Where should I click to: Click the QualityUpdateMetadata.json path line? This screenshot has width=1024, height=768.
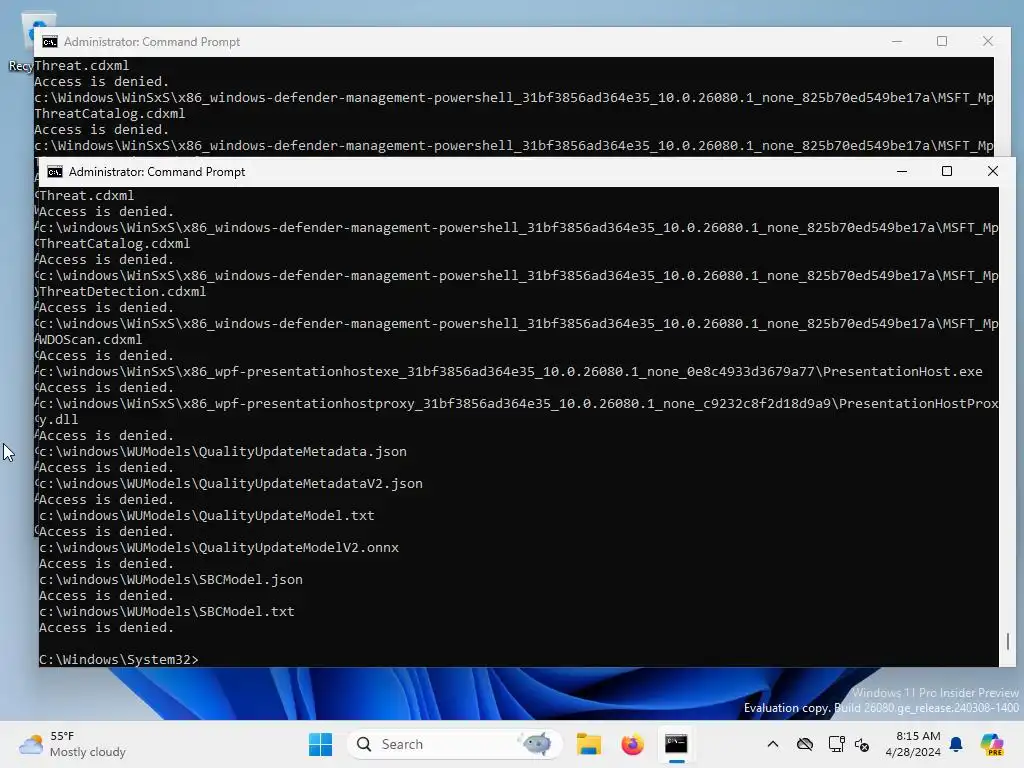(223, 451)
